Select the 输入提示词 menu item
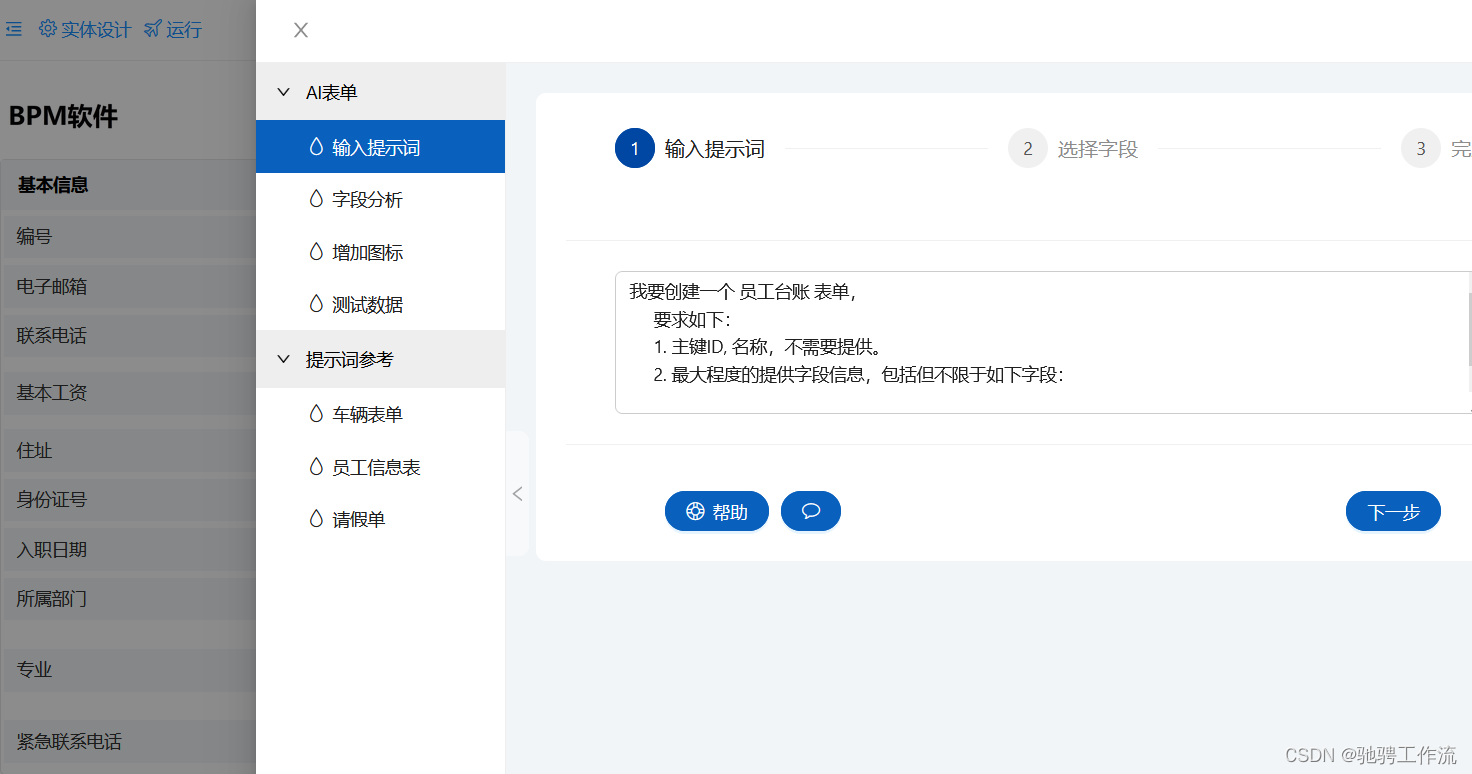This screenshot has height=774, width=1472. pyautogui.click(x=380, y=147)
